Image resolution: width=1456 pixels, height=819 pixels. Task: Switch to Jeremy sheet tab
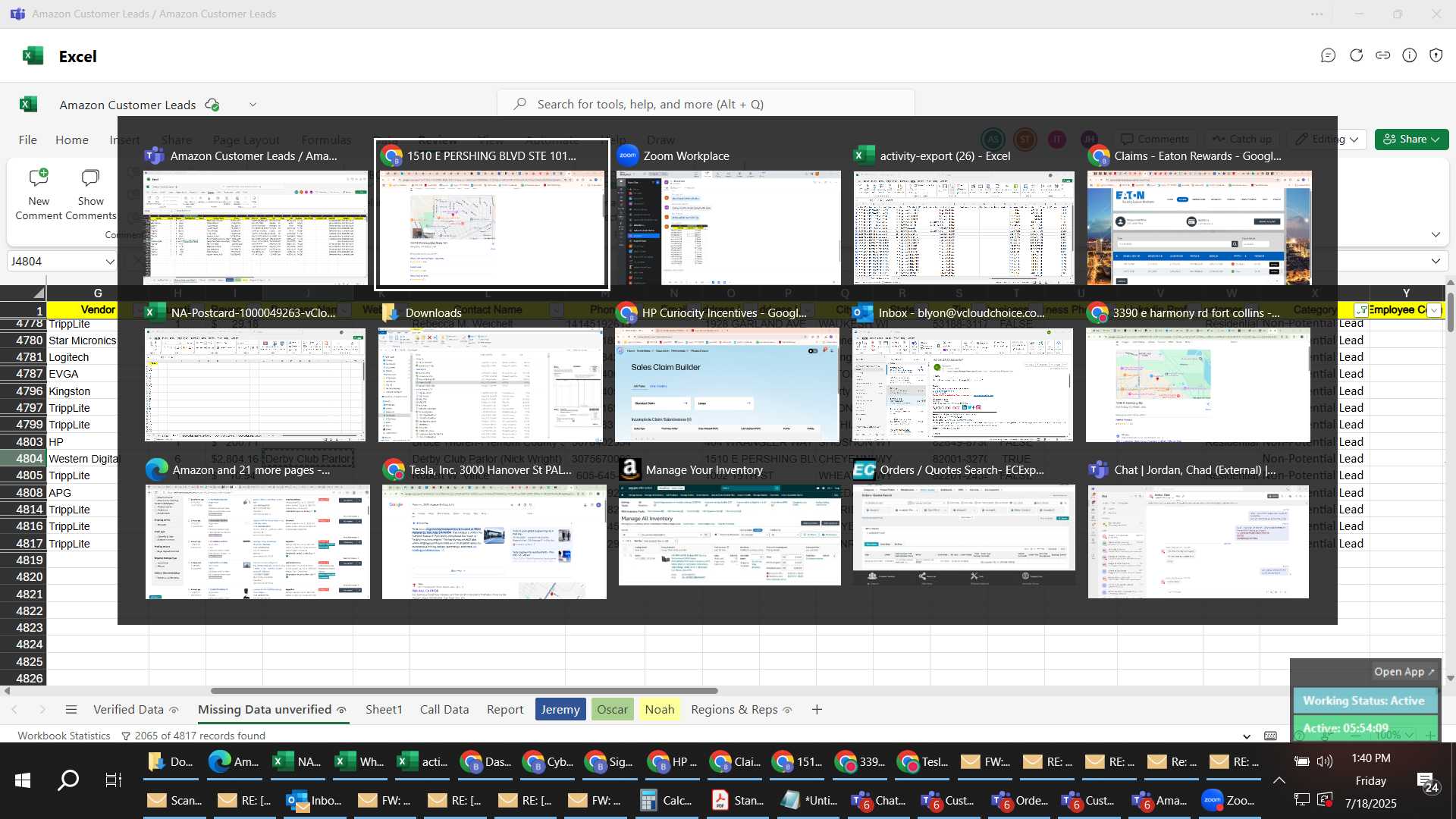coord(560,710)
